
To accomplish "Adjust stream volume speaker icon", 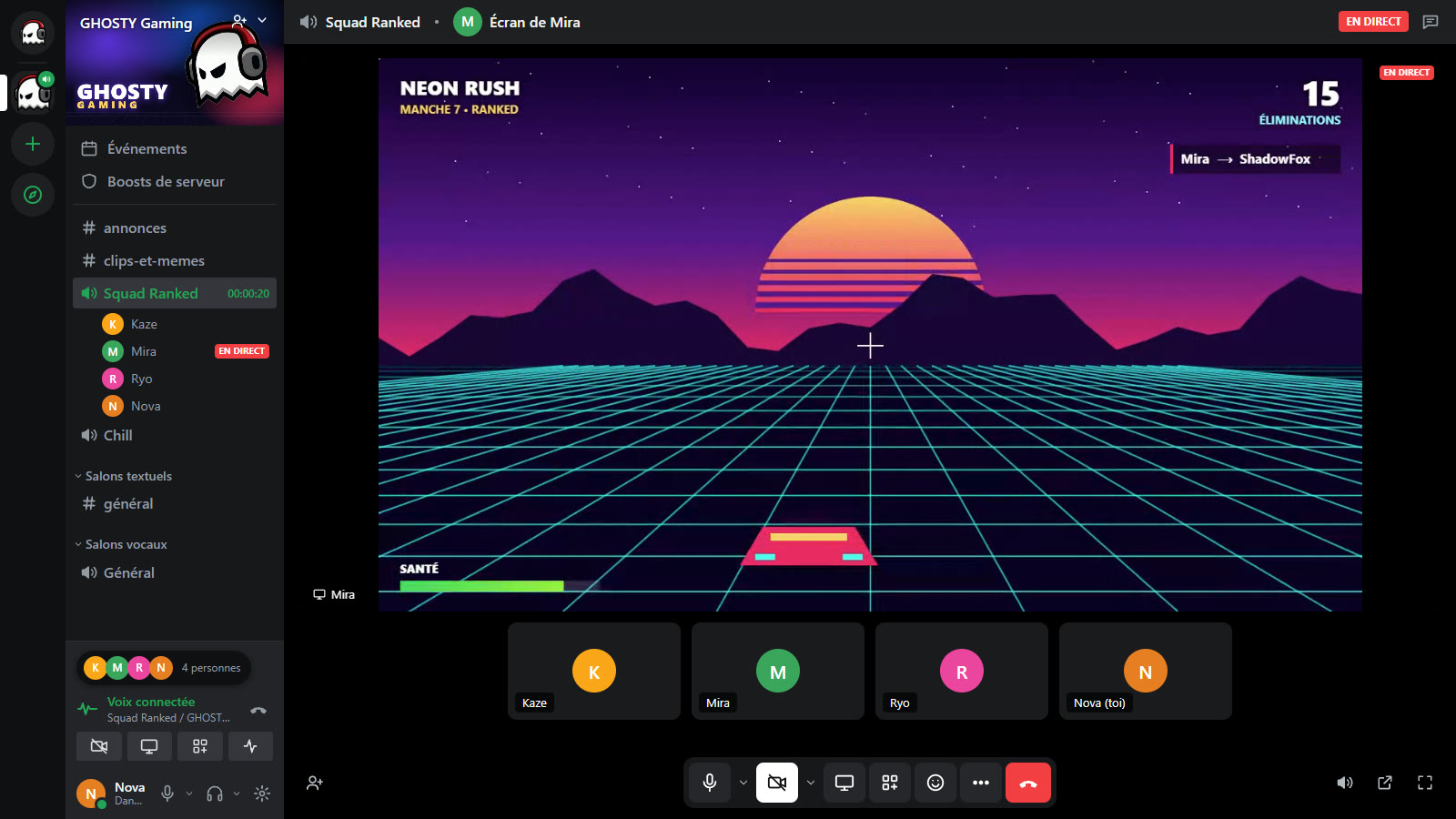I will [x=1345, y=783].
